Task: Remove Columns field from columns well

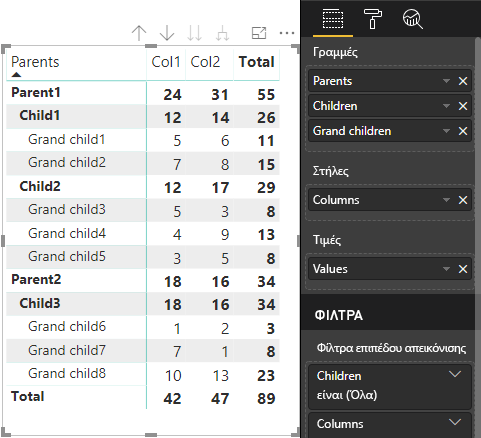Action: pyautogui.click(x=463, y=200)
